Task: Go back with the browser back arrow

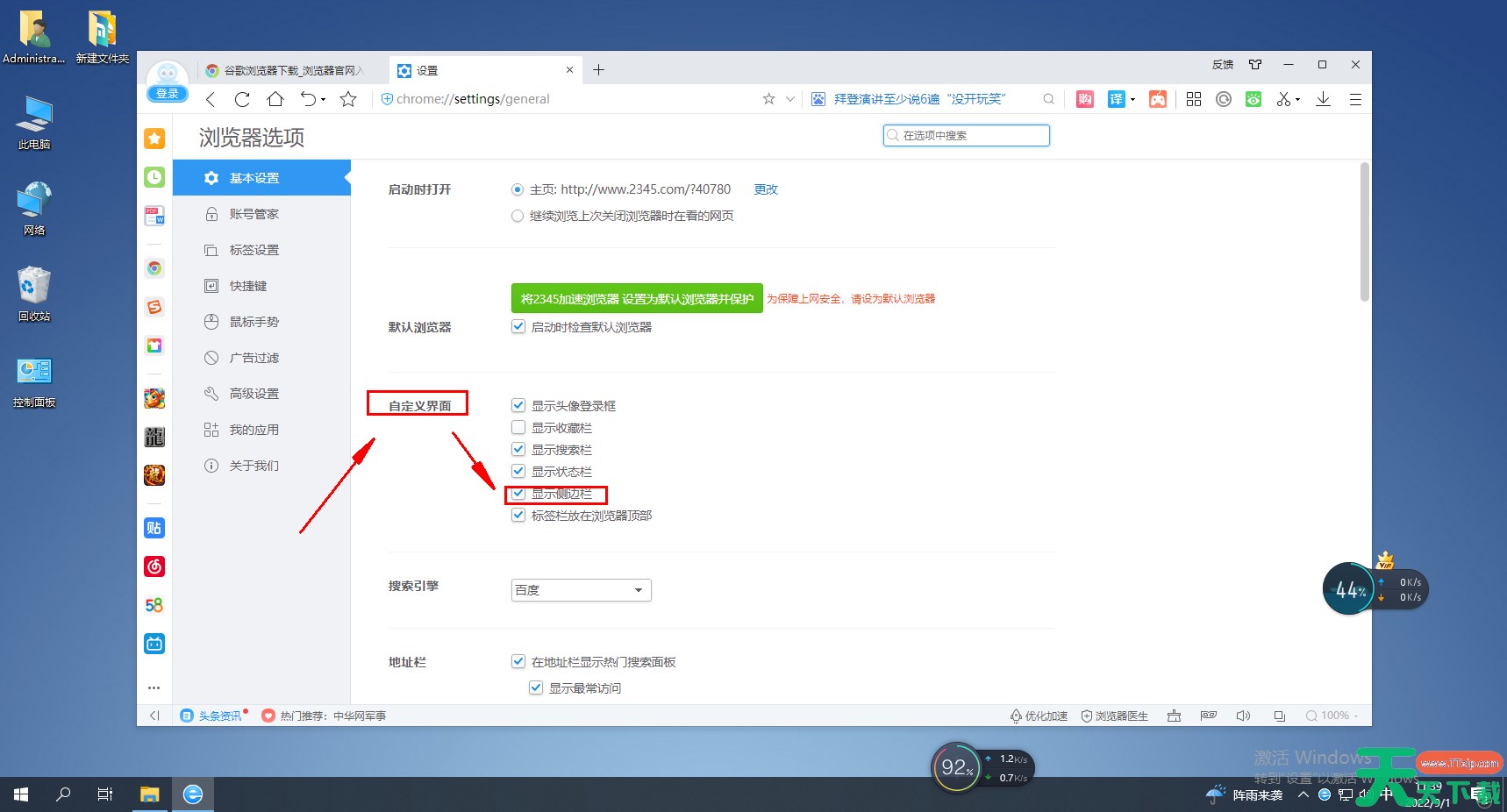Action: click(211, 99)
